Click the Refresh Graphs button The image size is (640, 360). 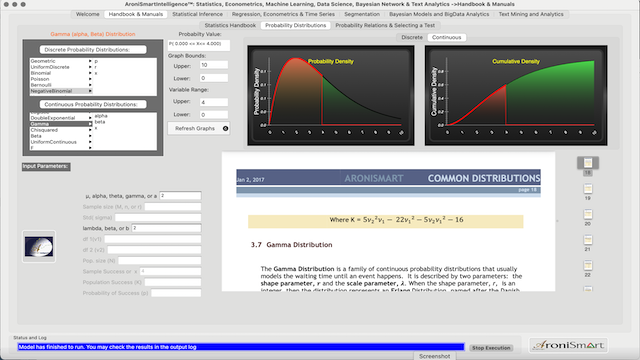[x=199, y=129]
